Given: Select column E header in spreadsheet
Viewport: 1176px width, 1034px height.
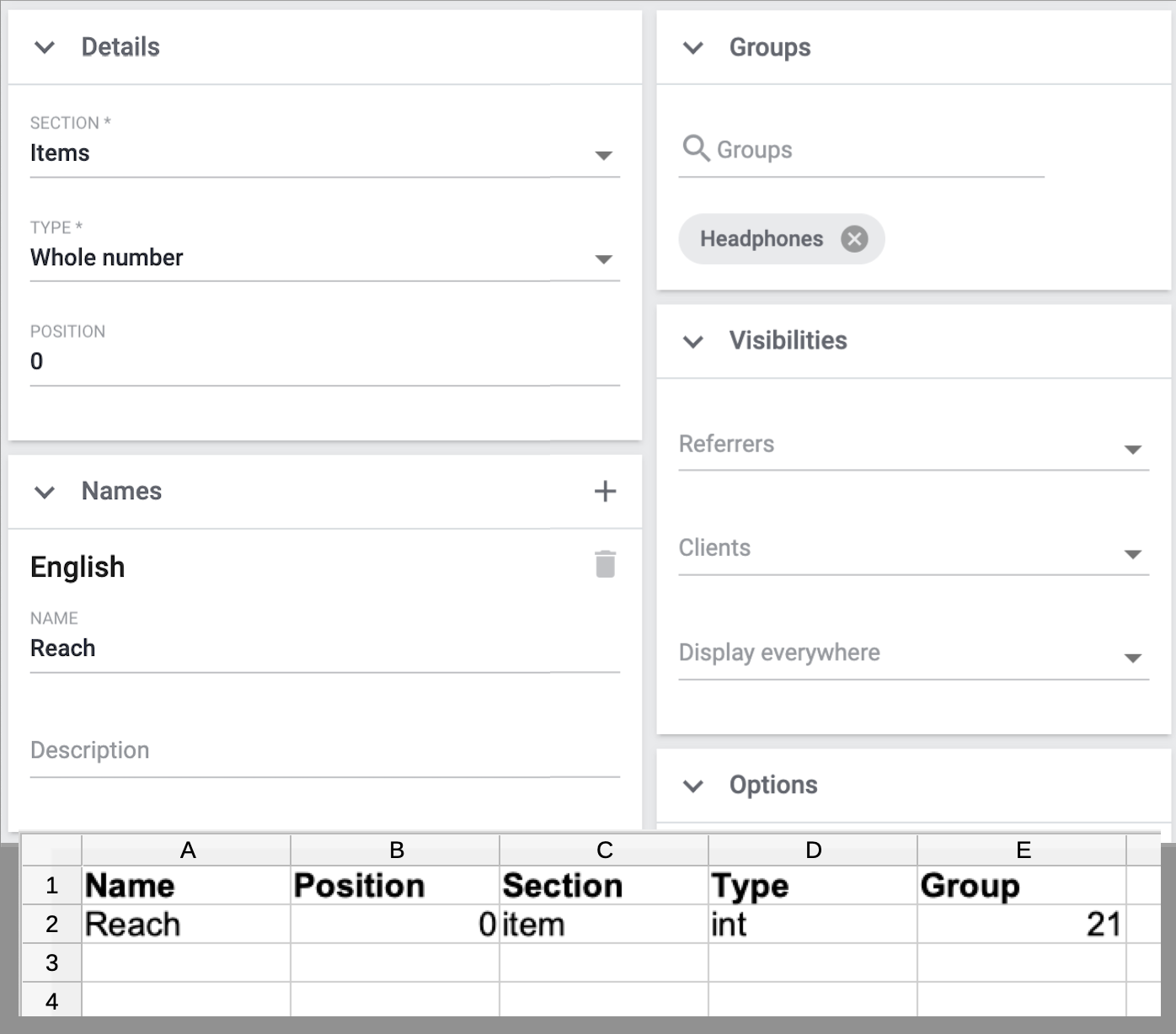Looking at the screenshot, I should [1022, 850].
